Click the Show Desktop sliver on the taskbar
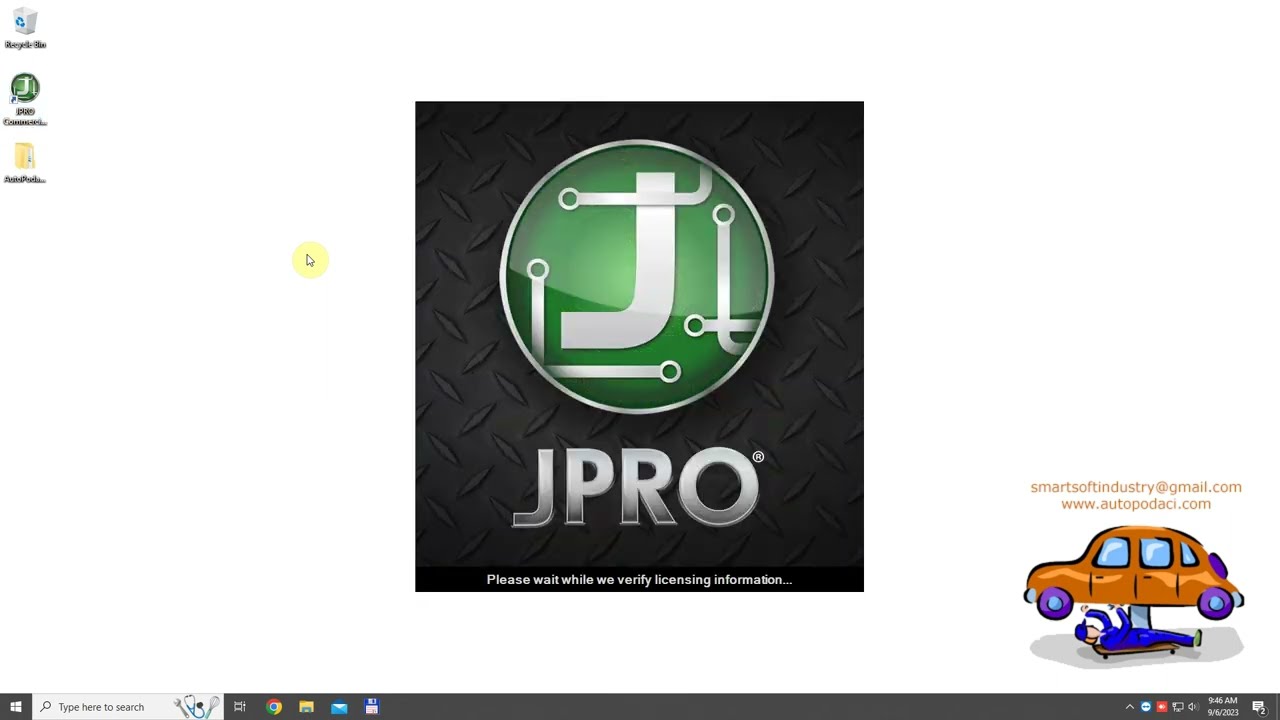This screenshot has height=720, width=1280. click(x=1277, y=707)
